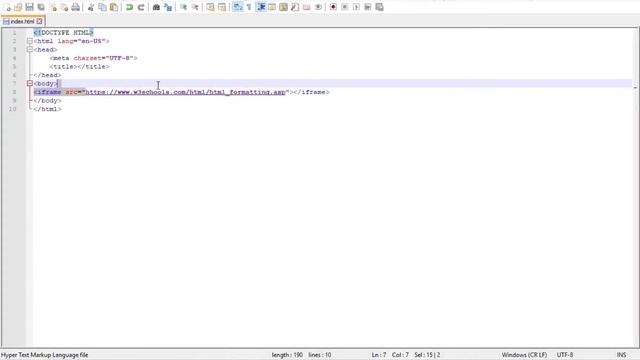Collapse the html tag fold marker

30,41
